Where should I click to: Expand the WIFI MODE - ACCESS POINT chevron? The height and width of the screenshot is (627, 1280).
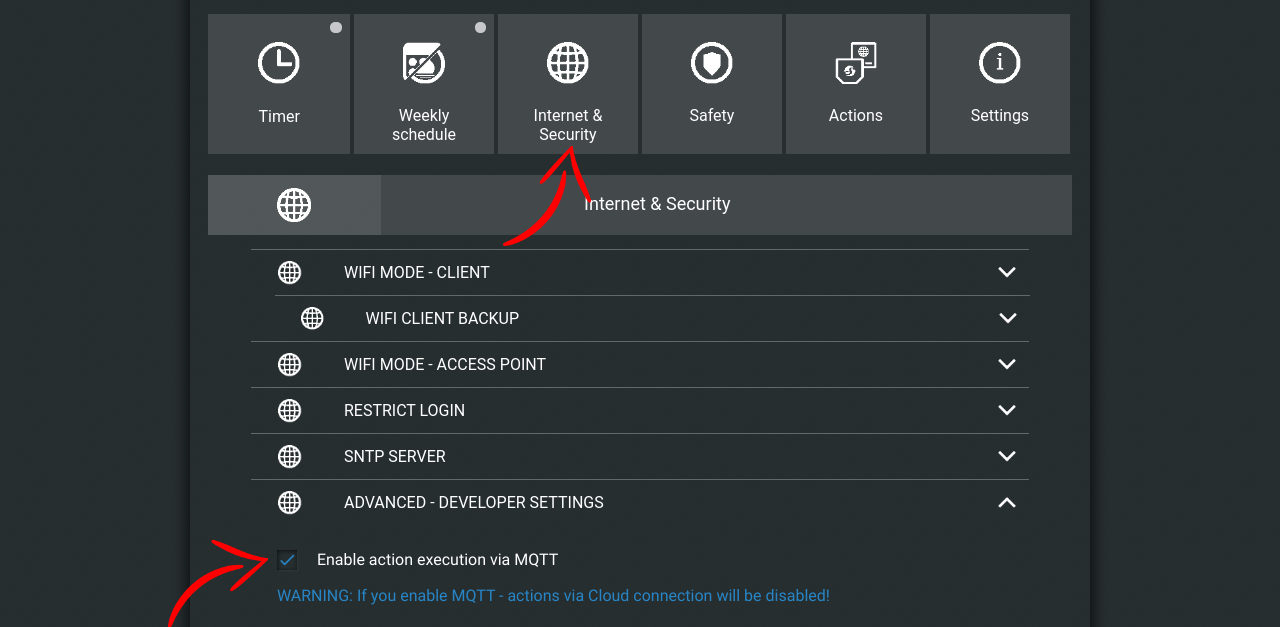1007,364
